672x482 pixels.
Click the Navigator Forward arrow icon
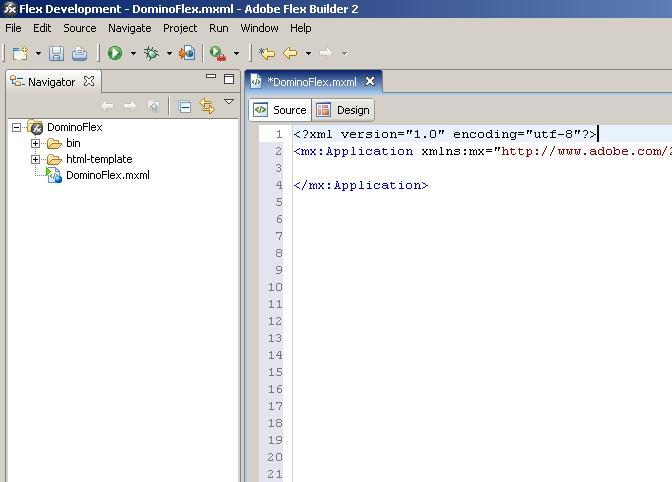click(129, 106)
